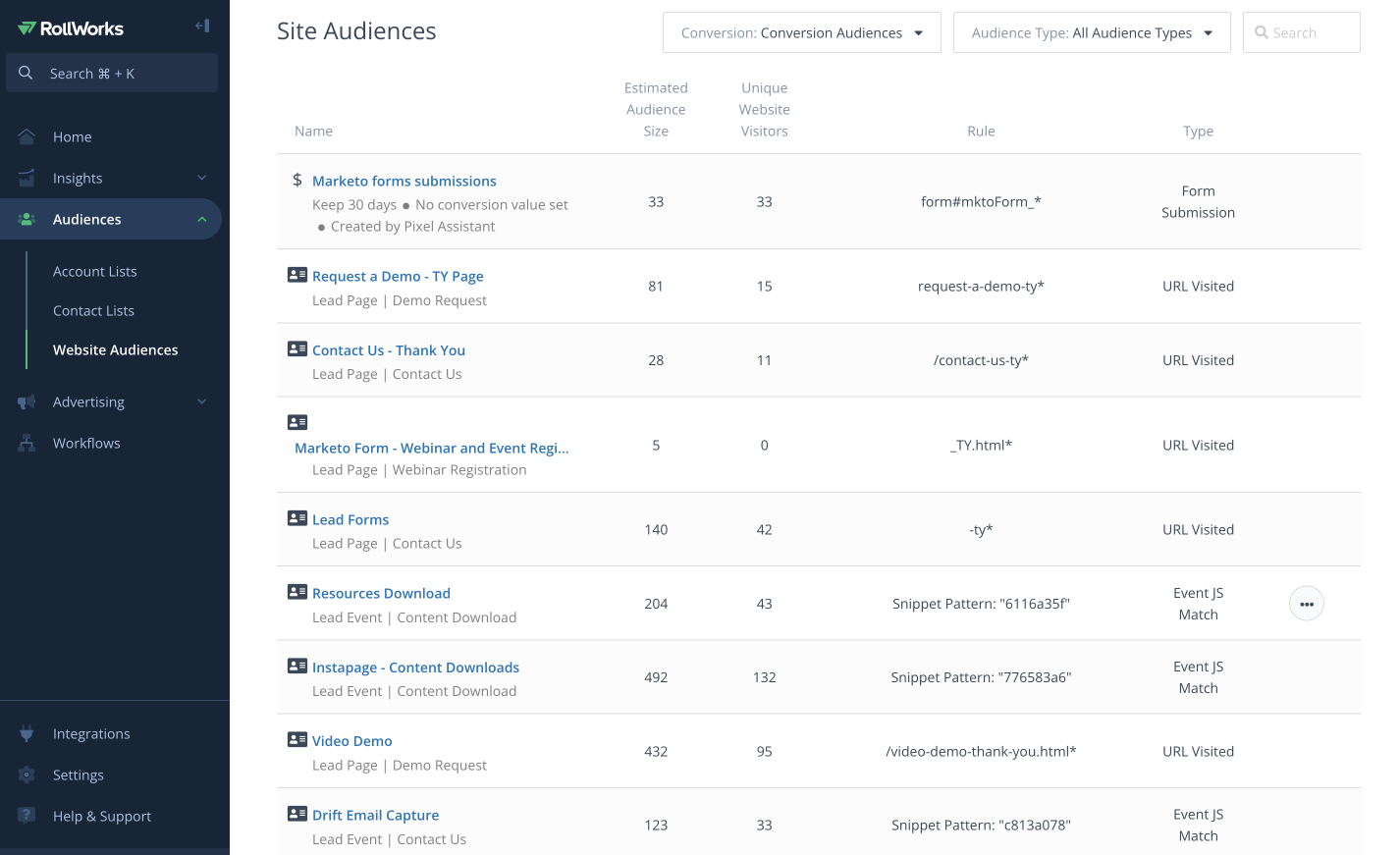The width and height of the screenshot is (1400, 855).
Task: Click the card icon beside Drift Email Capture
Action: [x=297, y=814]
